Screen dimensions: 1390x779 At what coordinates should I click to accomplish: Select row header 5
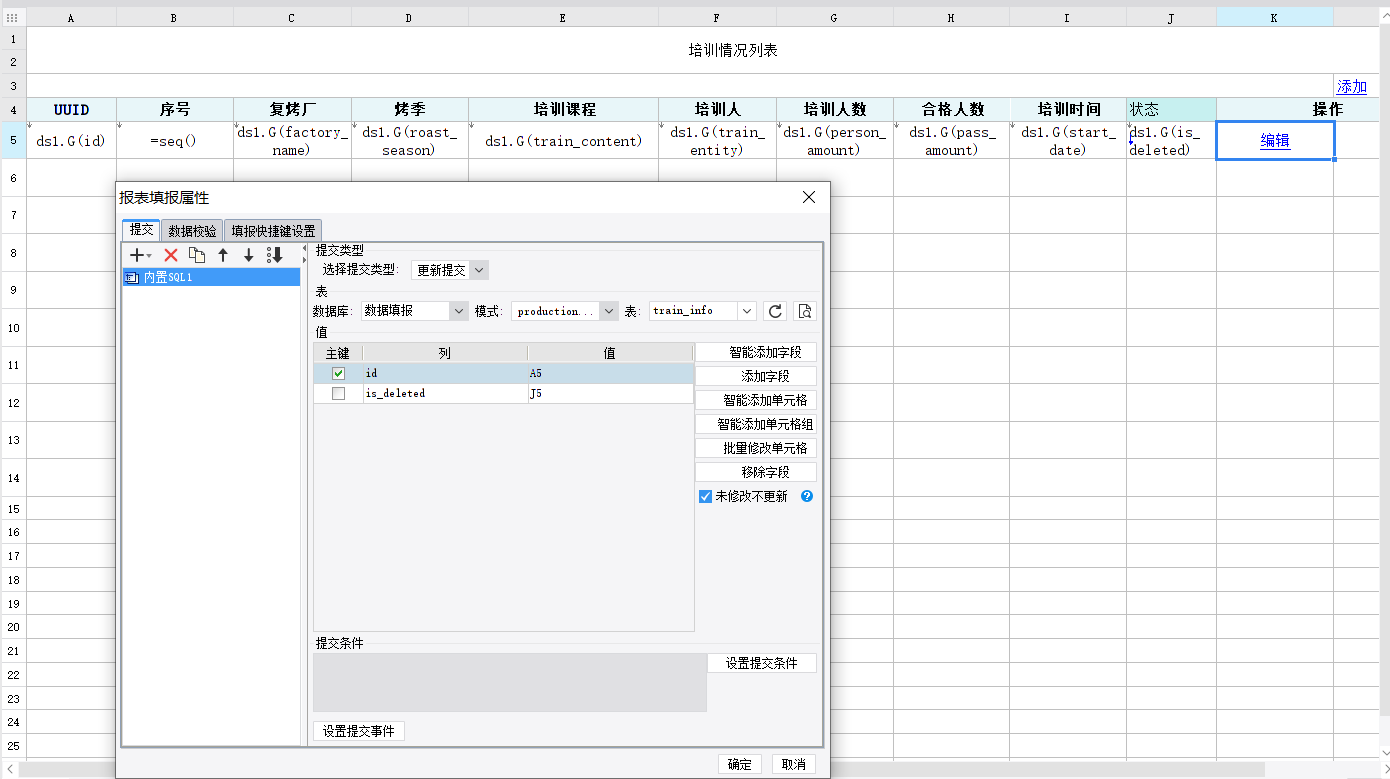(13, 141)
